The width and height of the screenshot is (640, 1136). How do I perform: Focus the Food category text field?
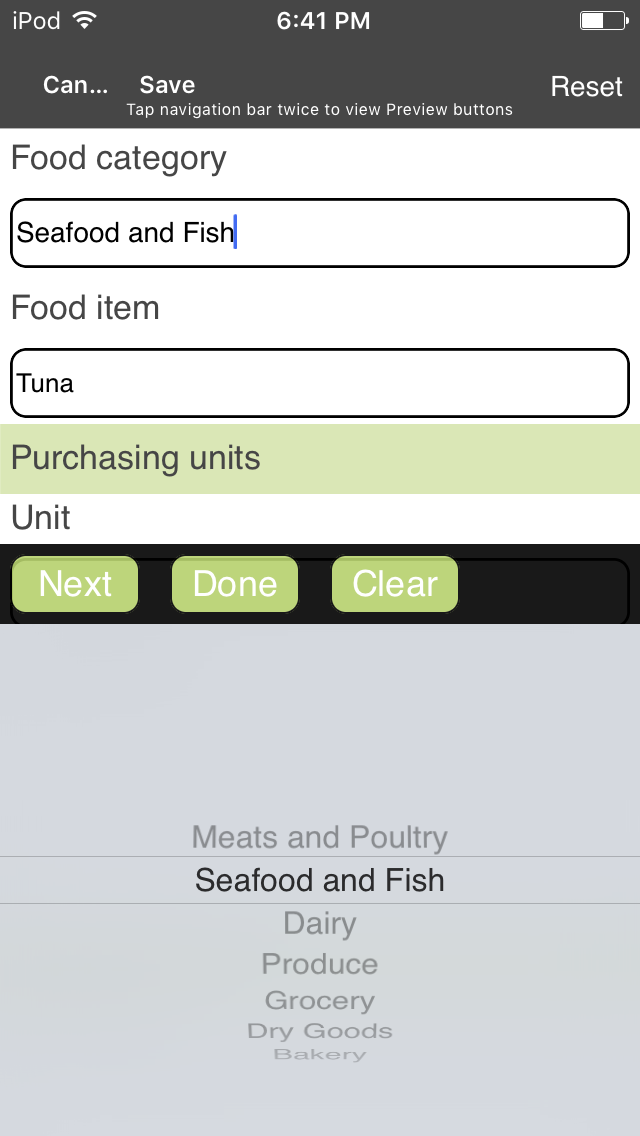coord(320,233)
